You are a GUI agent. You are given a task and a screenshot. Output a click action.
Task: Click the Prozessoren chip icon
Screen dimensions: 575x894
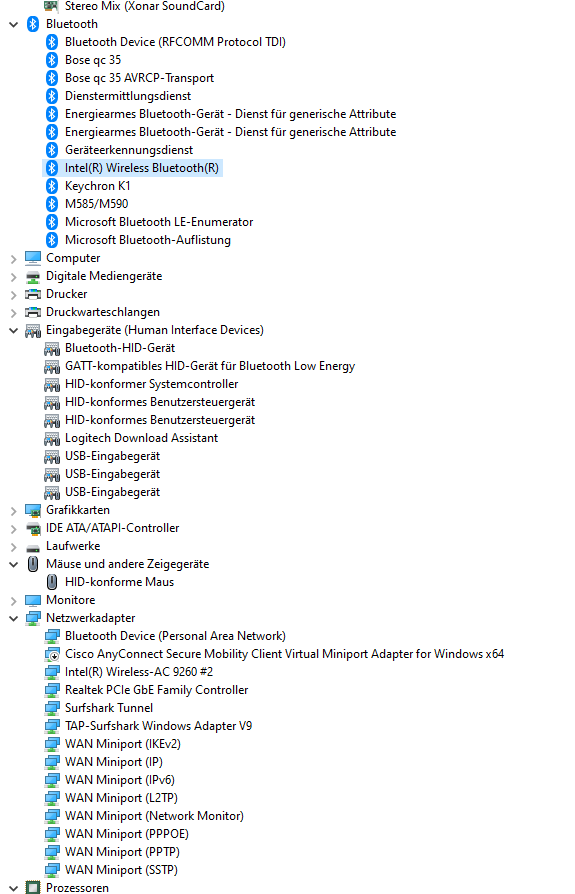click(x=33, y=888)
